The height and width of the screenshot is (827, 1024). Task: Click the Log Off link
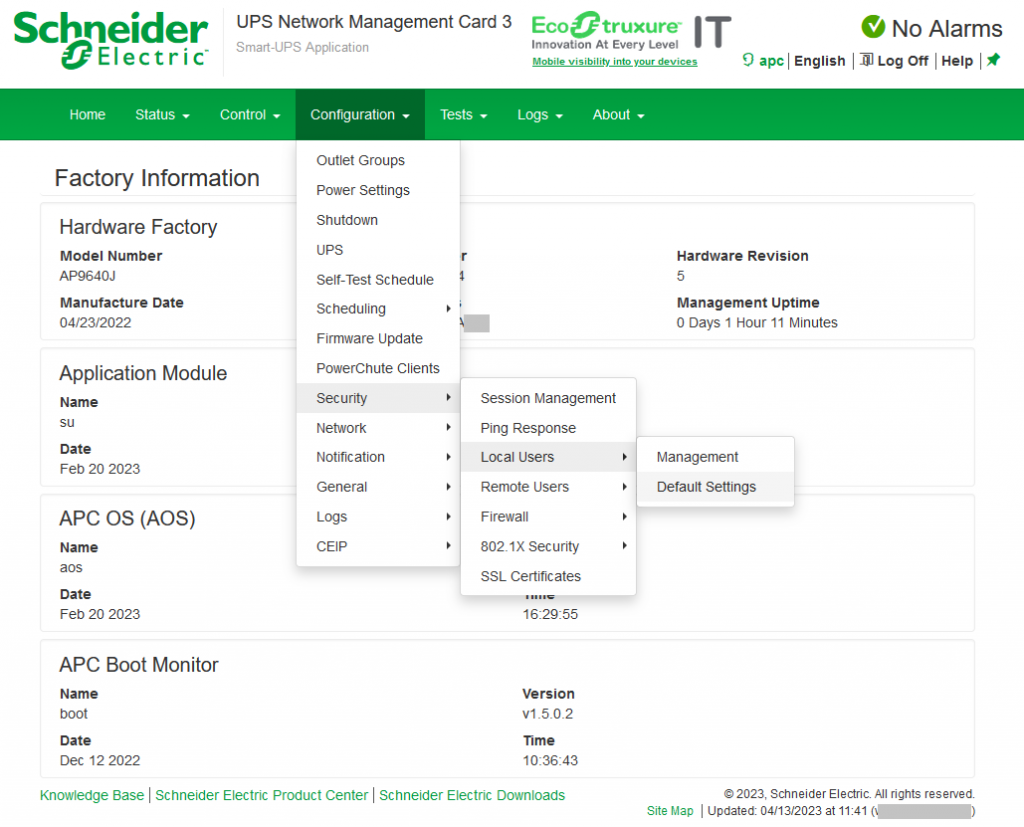coord(903,61)
